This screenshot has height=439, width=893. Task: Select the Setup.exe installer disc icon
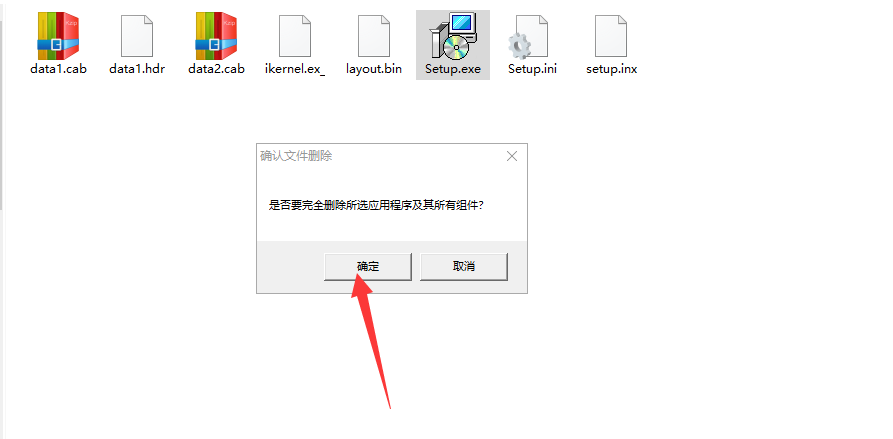453,36
